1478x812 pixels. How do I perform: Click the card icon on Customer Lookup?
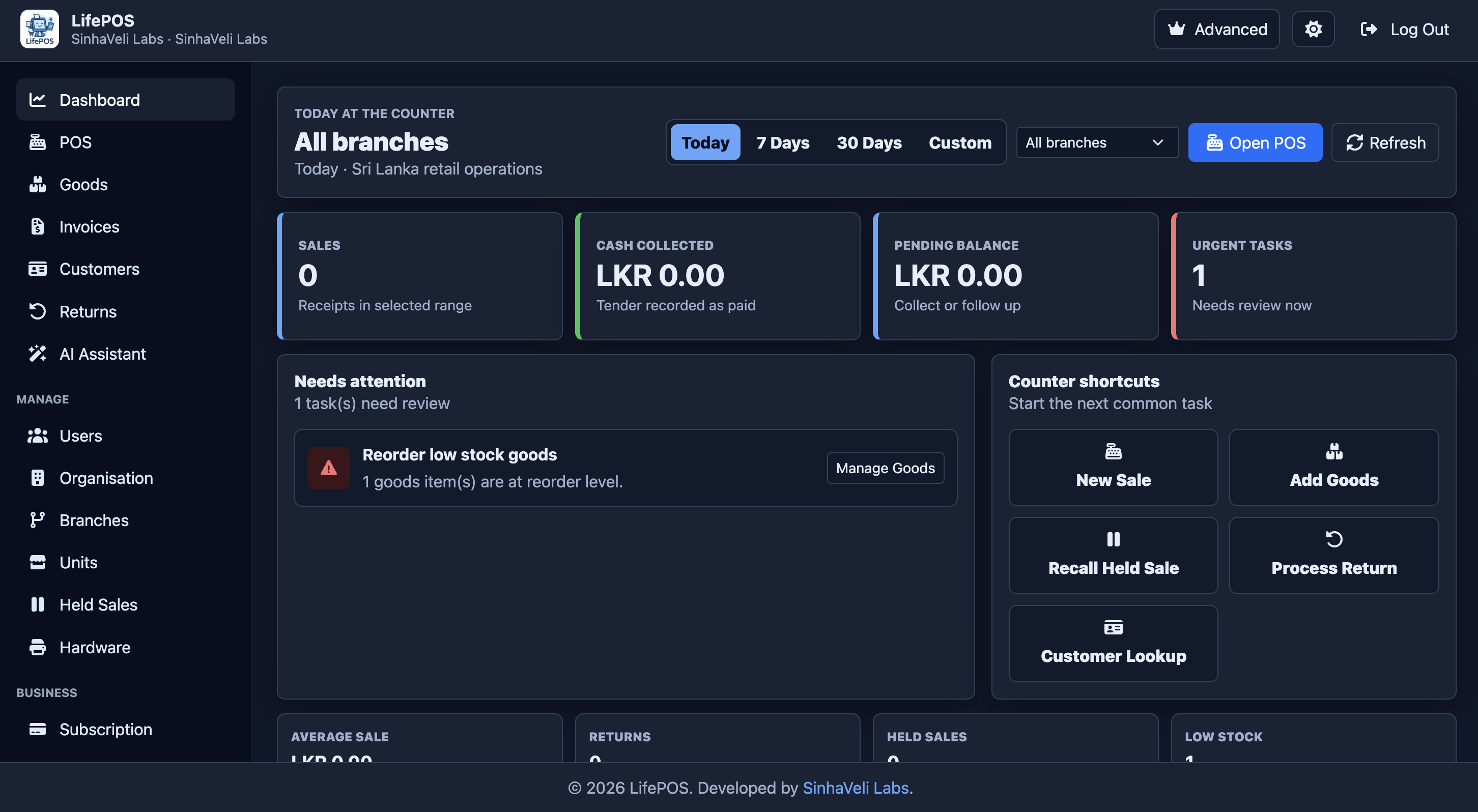(x=1113, y=627)
